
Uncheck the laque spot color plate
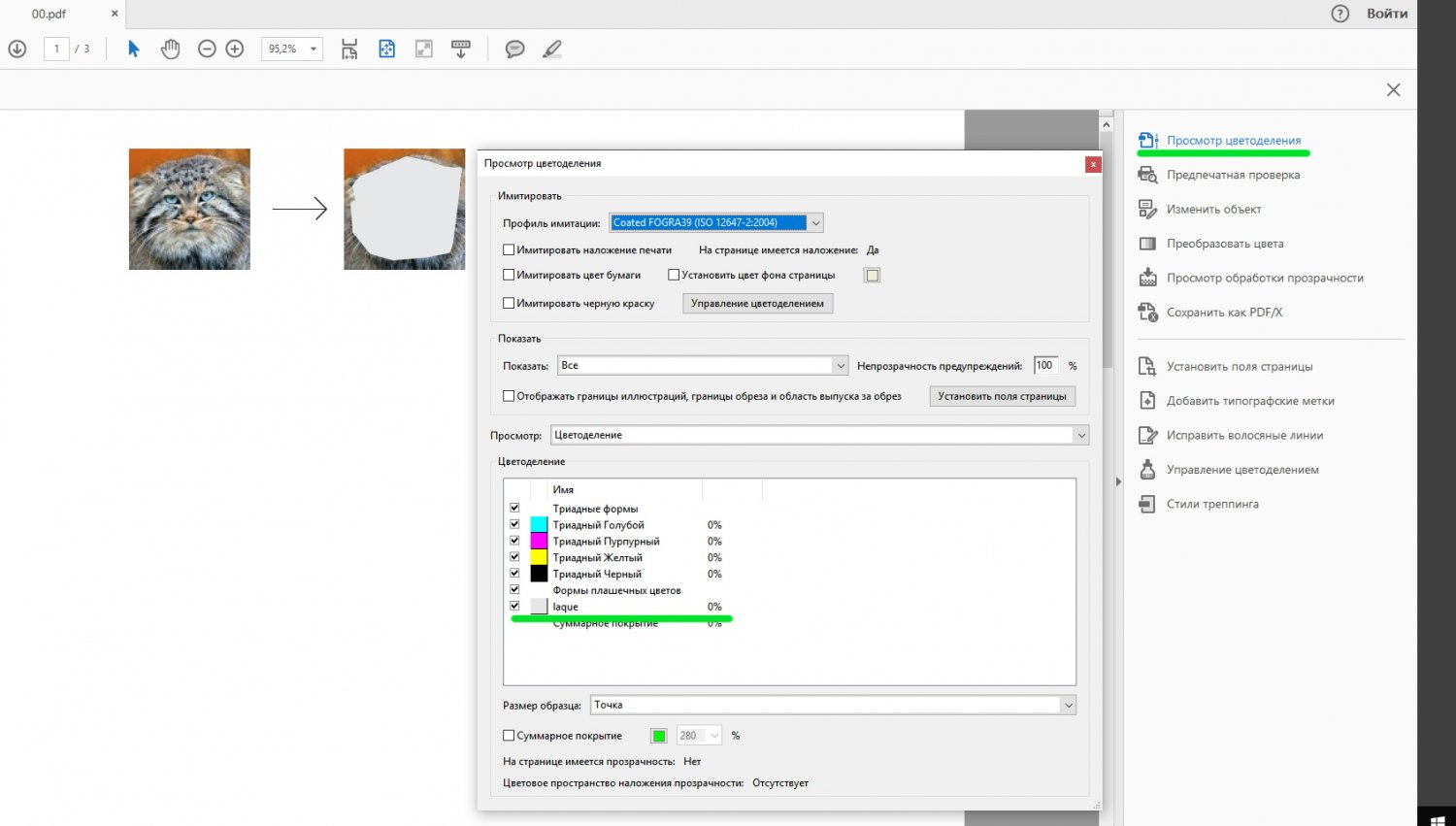pyautogui.click(x=514, y=606)
